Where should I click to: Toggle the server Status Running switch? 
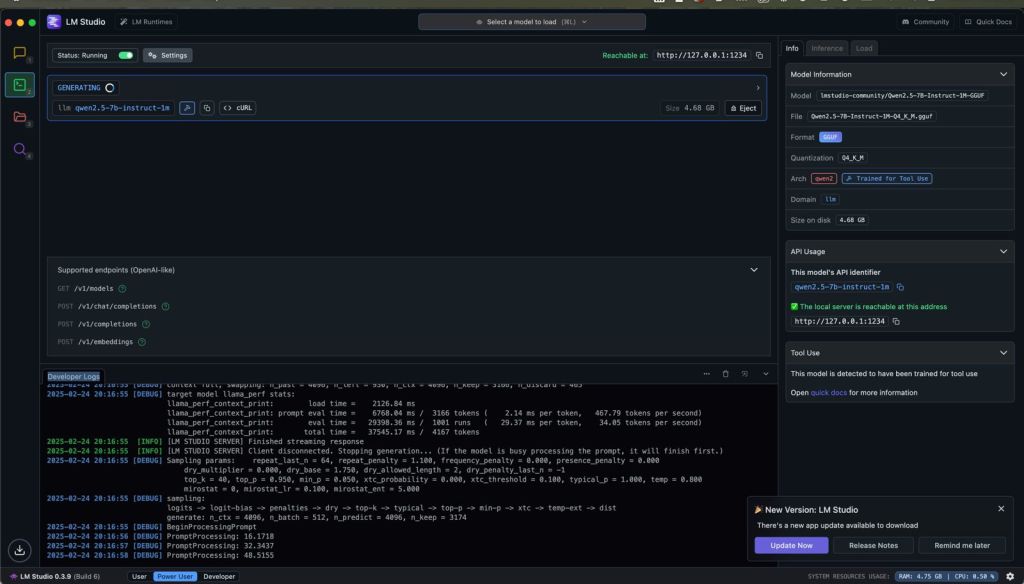[126, 56]
